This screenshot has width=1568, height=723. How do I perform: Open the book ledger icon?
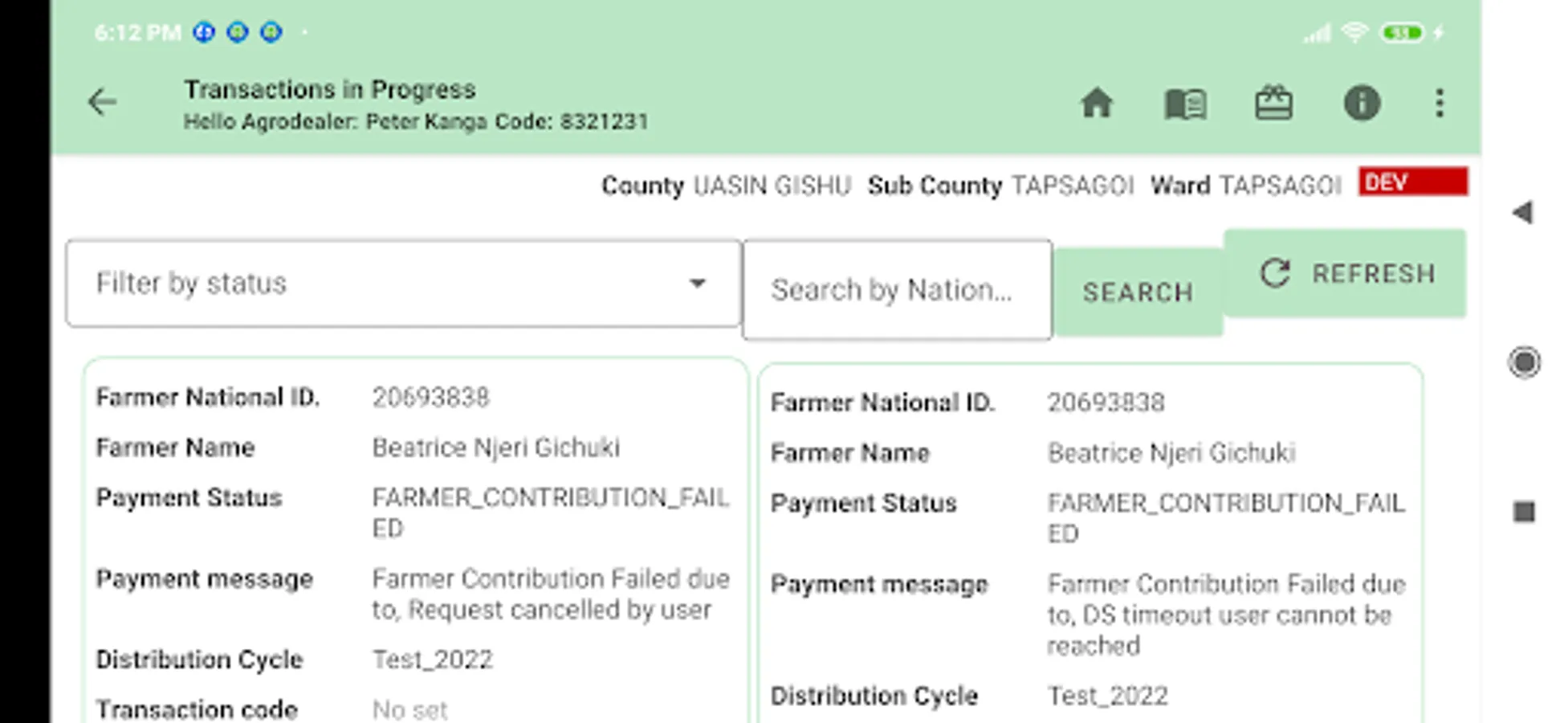[x=1185, y=104]
